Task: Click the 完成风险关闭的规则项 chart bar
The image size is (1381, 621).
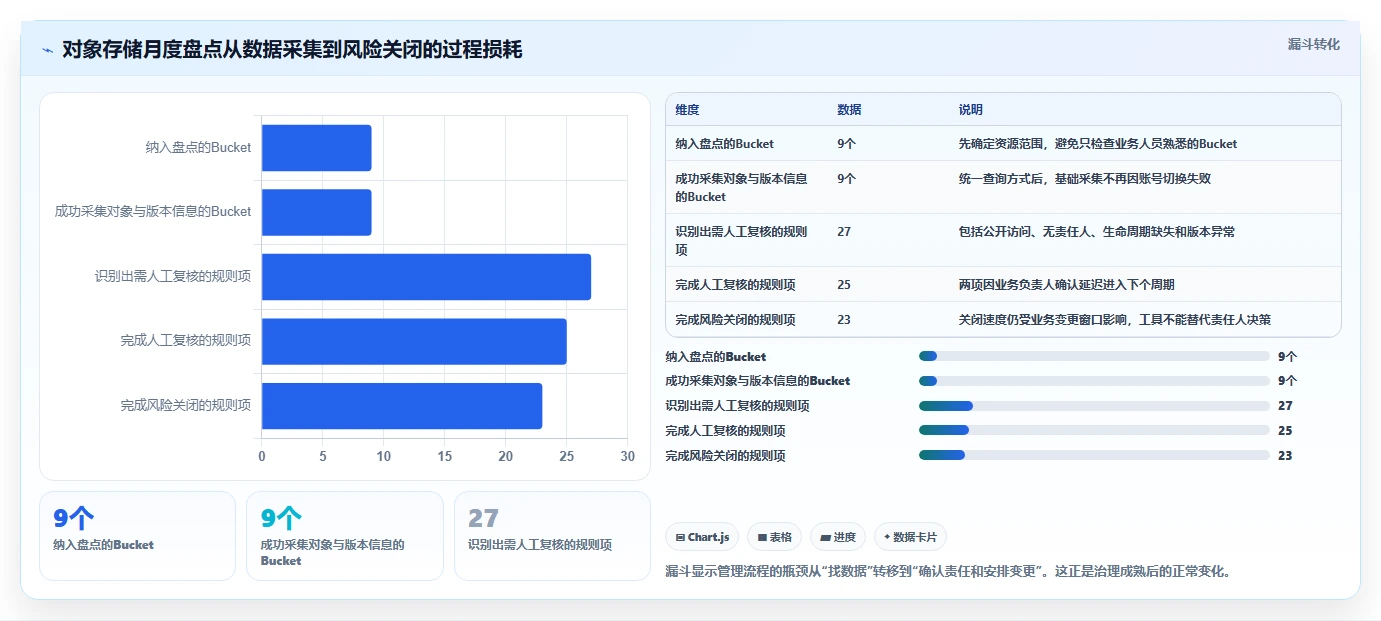Action: [402, 406]
